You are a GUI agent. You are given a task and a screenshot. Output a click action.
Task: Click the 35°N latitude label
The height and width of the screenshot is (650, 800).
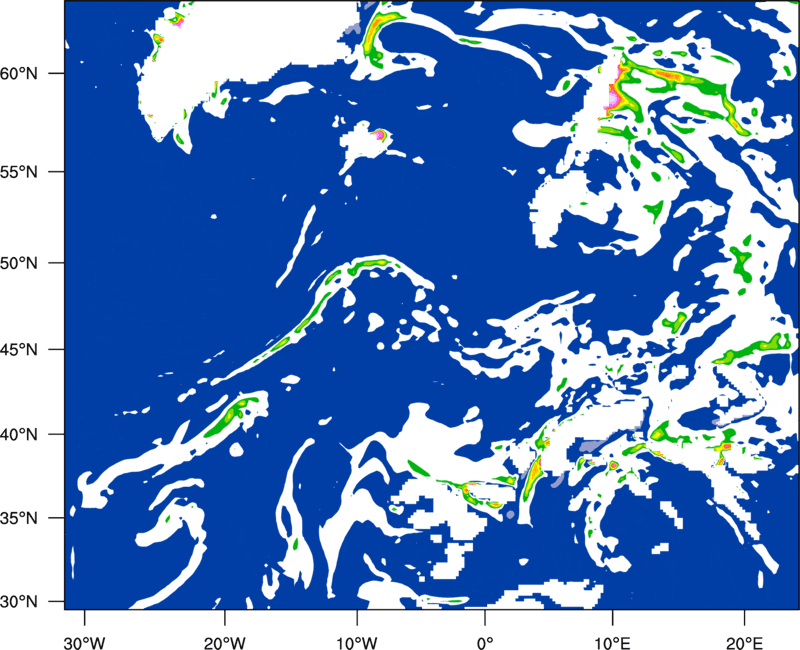[x=19, y=518]
